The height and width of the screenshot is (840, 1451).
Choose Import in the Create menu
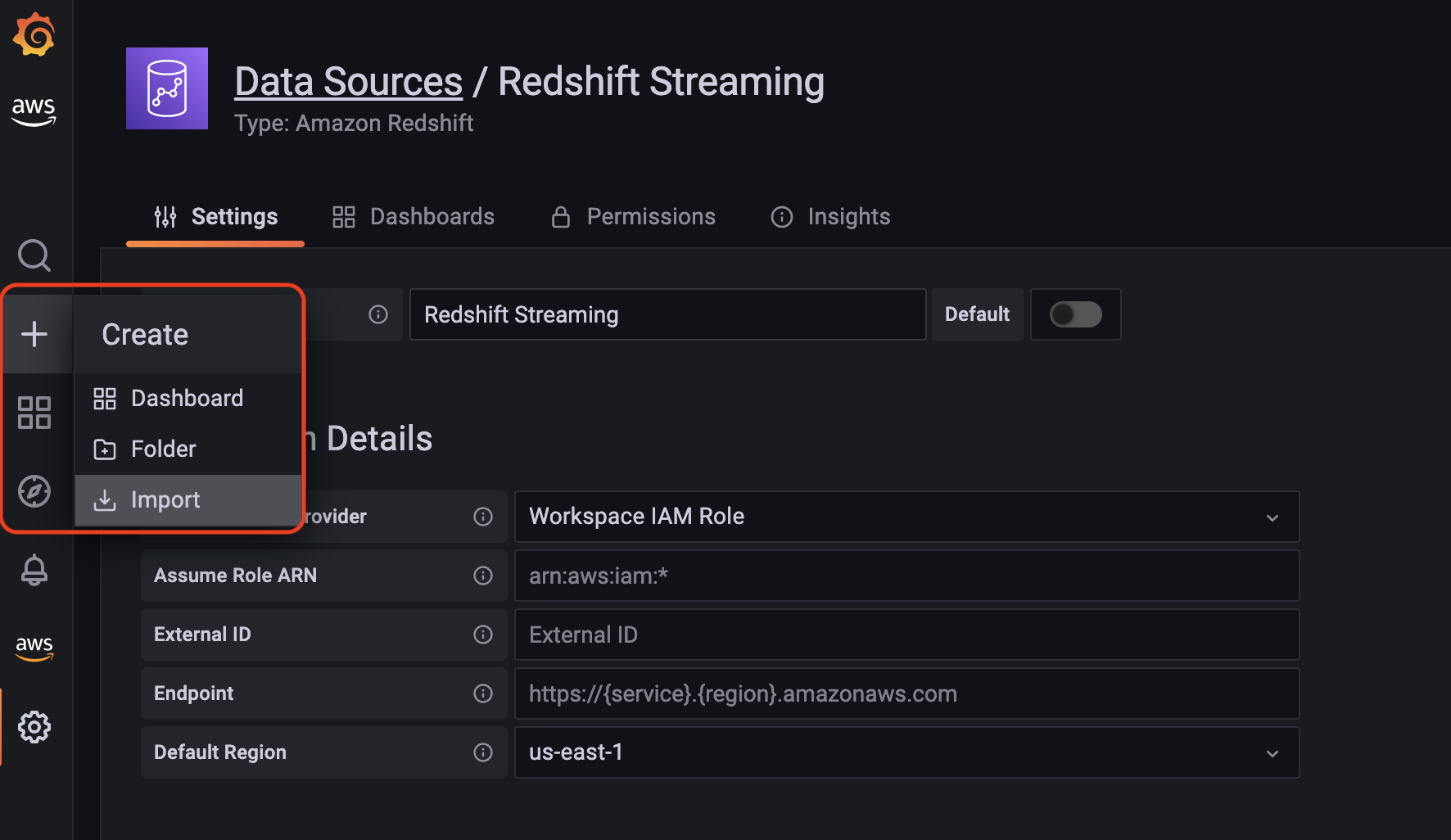[188, 499]
